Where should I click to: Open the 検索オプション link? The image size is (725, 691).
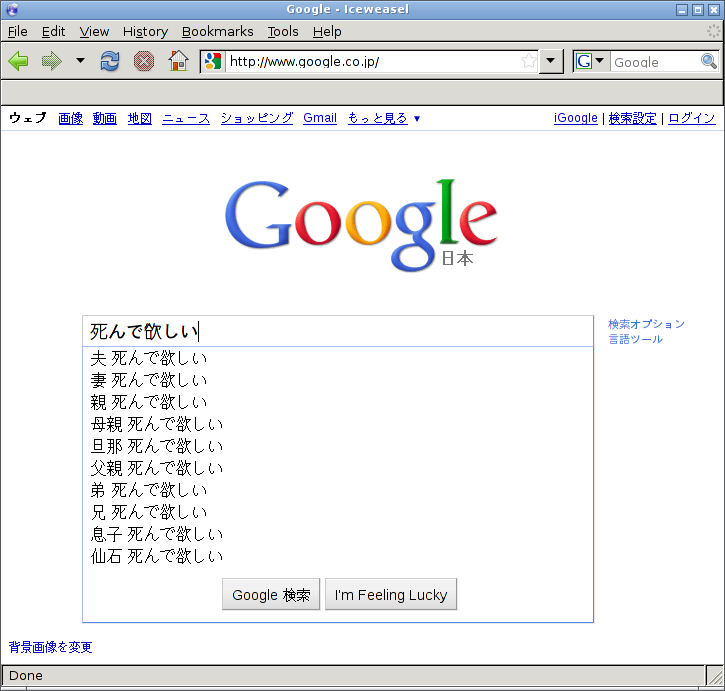(x=646, y=324)
